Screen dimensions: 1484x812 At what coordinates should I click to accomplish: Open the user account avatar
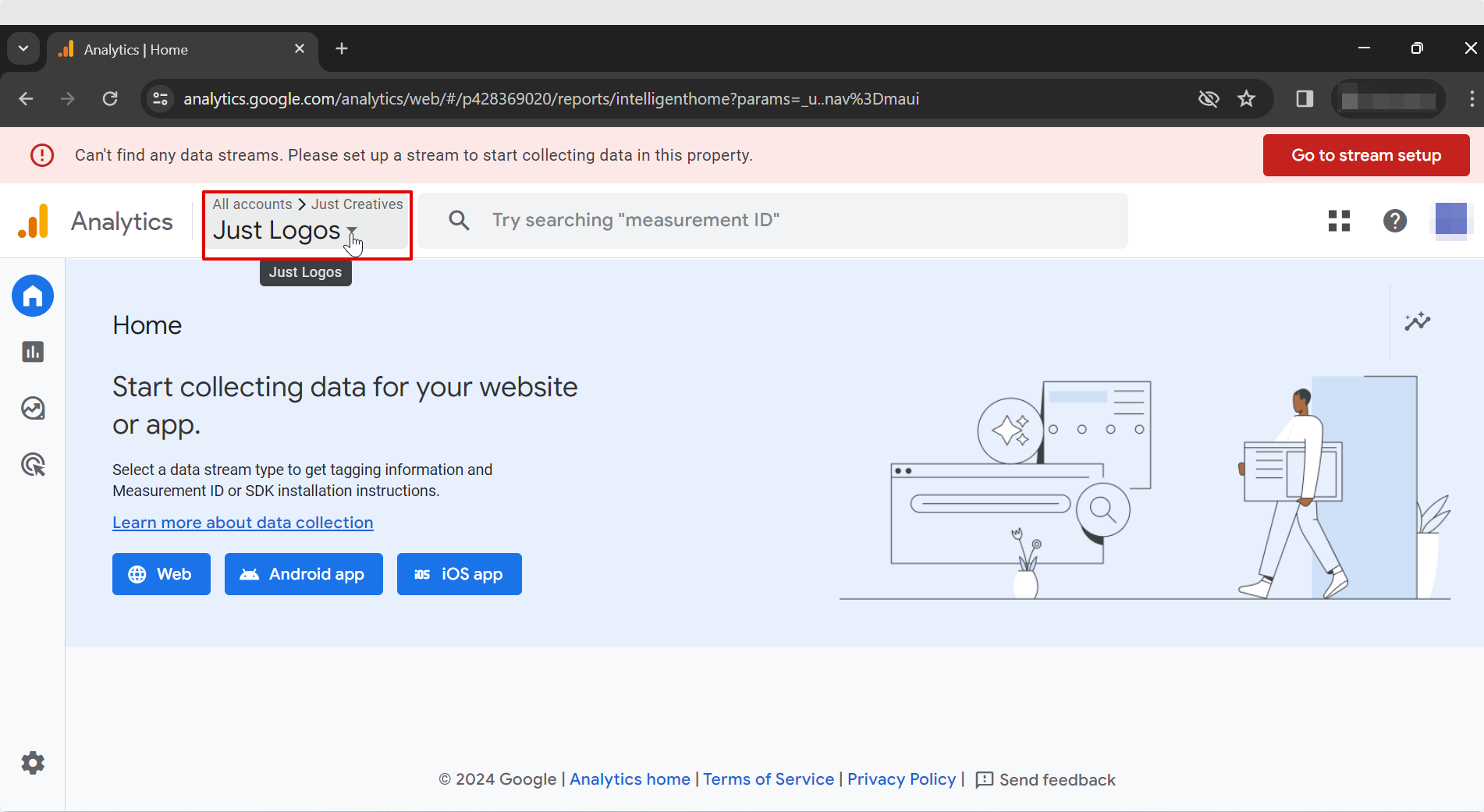[x=1451, y=219]
